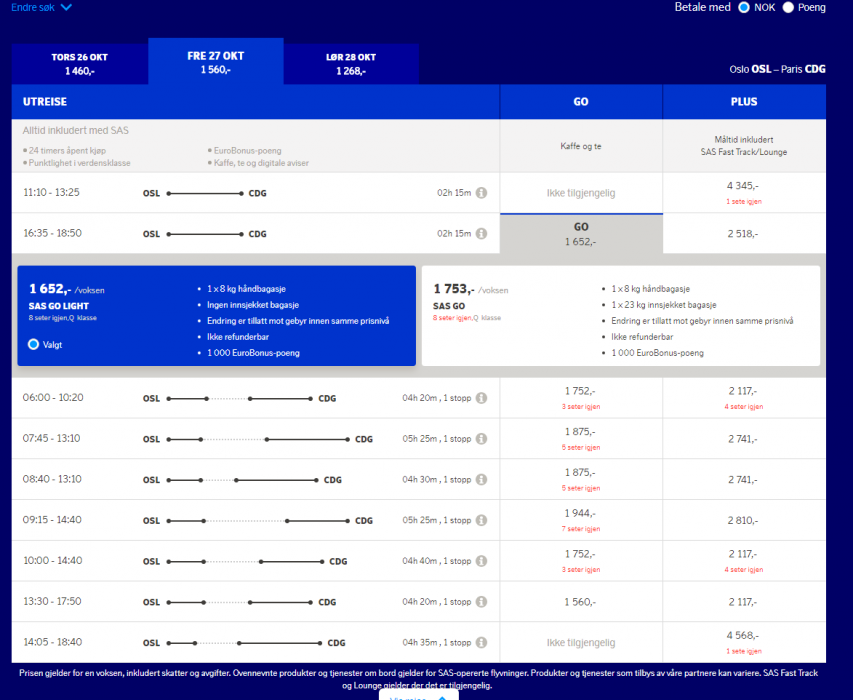Select NOK payment radio button
This screenshot has width=853, height=700.
pyautogui.click(x=744, y=7)
